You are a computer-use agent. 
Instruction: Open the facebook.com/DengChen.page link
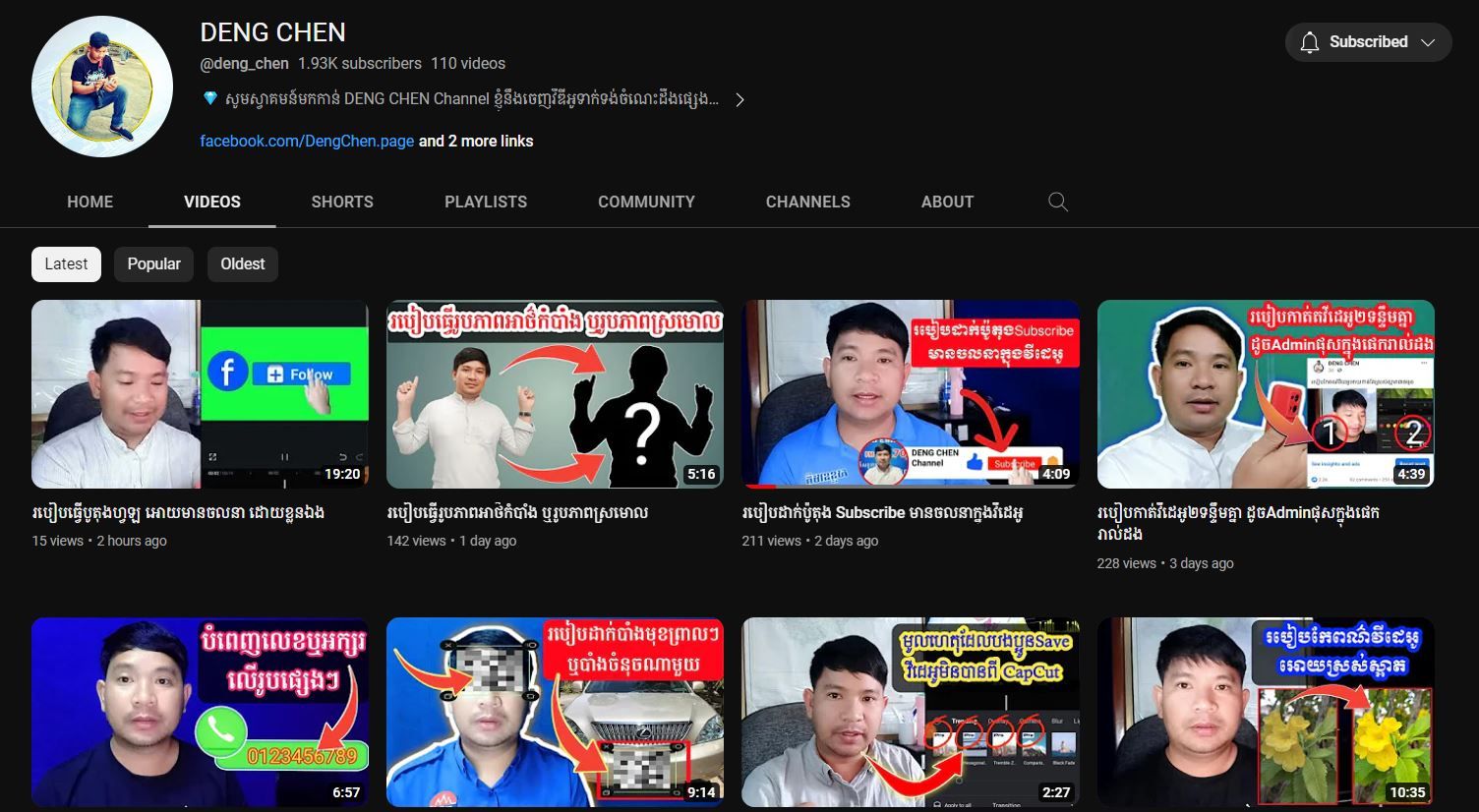coord(307,141)
